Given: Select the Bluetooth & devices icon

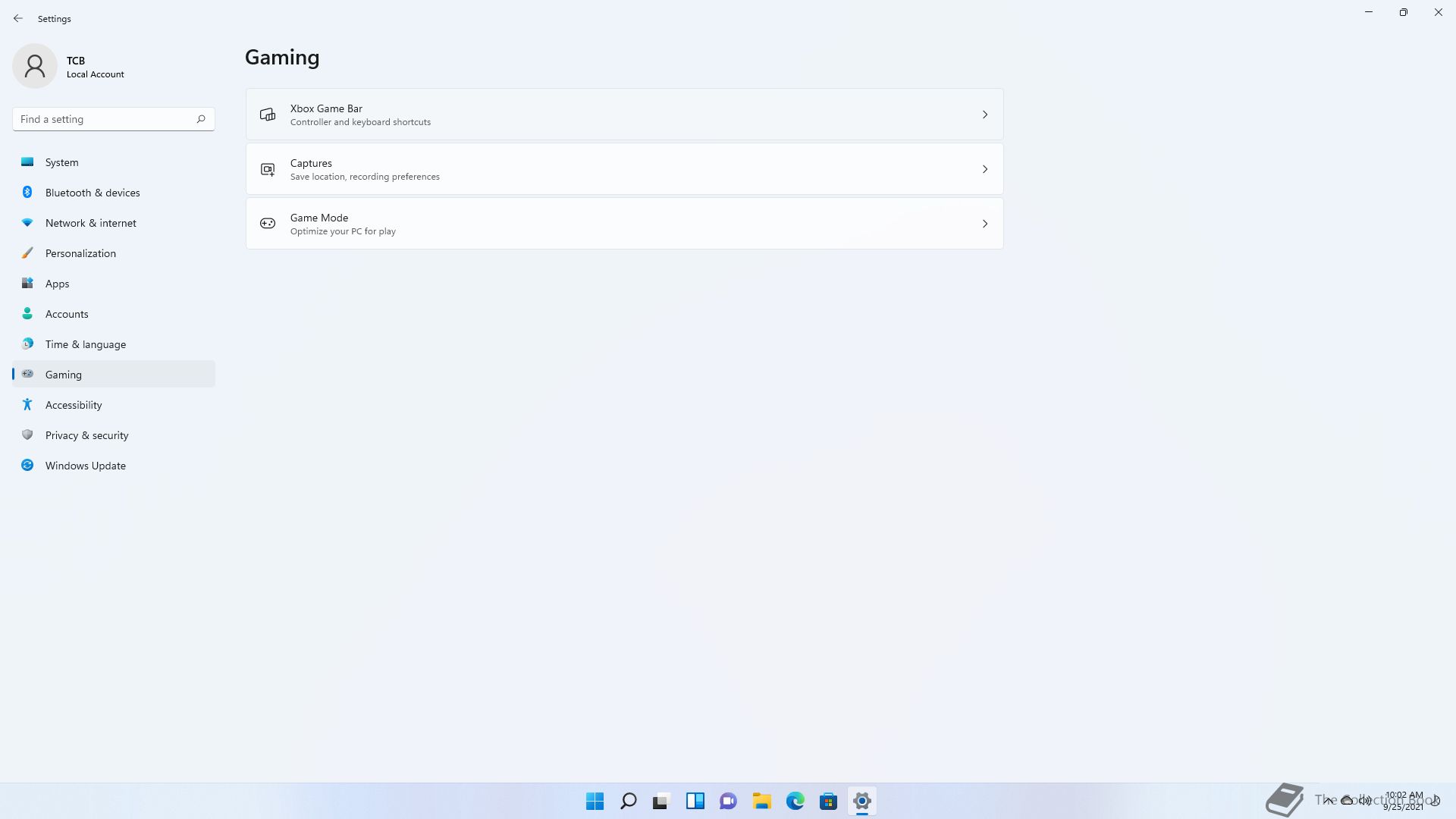Looking at the screenshot, I should (x=27, y=193).
